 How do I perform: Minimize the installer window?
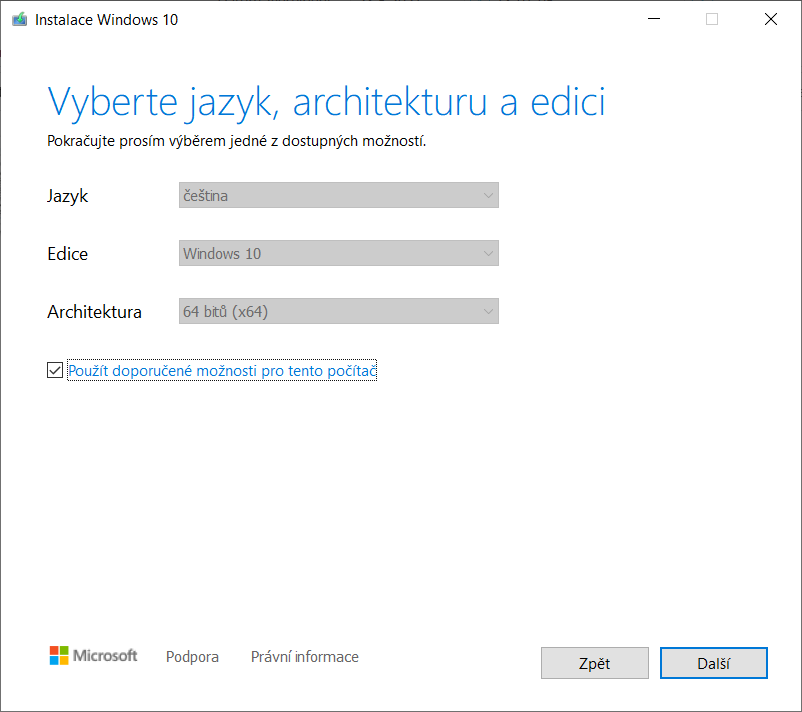point(654,19)
